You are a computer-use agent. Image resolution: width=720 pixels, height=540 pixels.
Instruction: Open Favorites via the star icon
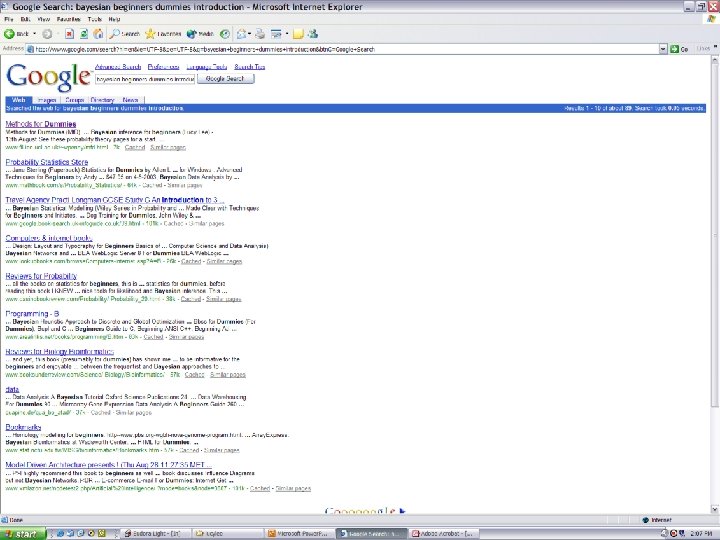[163, 34]
